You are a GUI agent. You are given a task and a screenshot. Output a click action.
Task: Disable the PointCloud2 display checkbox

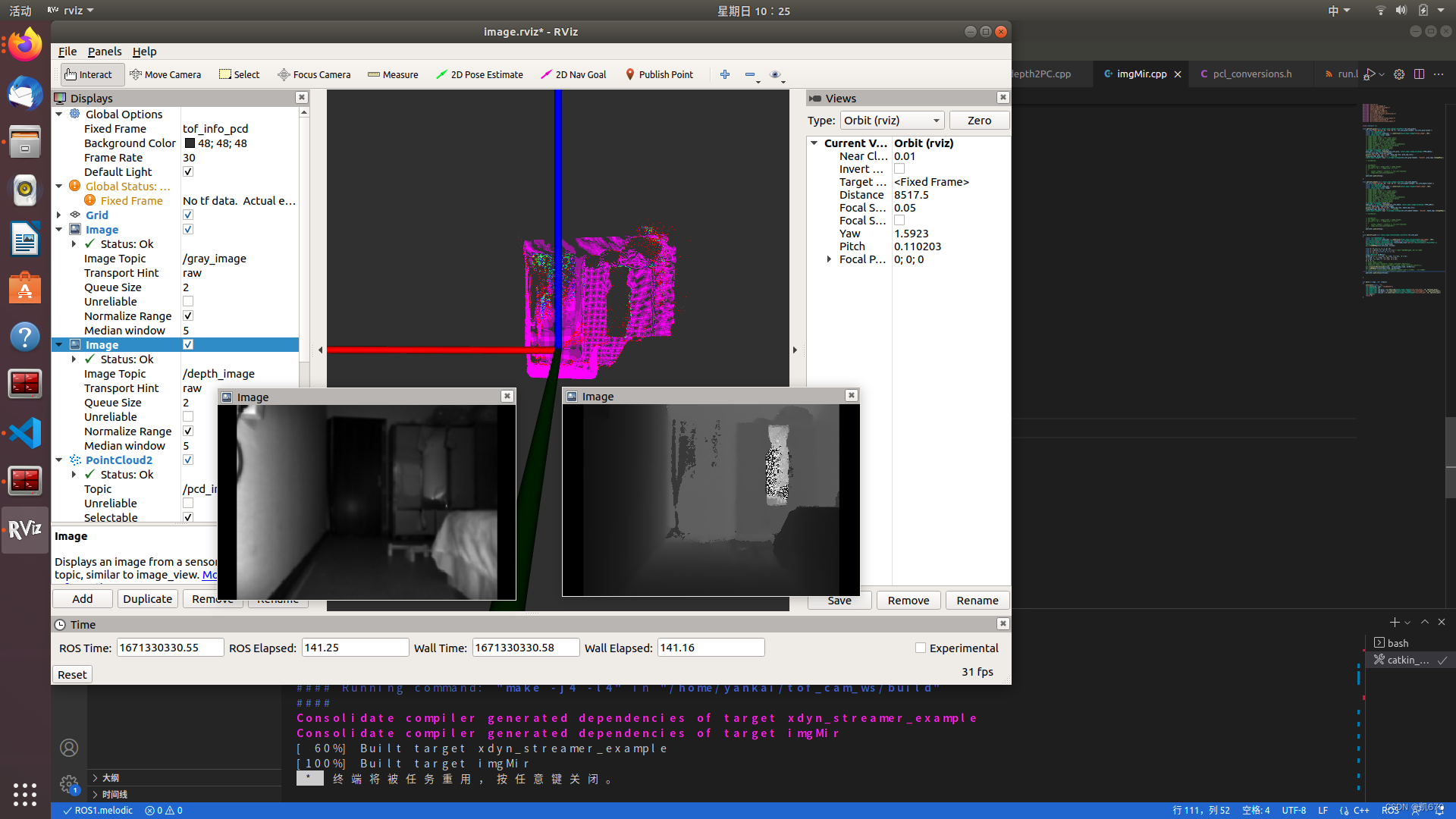point(188,460)
